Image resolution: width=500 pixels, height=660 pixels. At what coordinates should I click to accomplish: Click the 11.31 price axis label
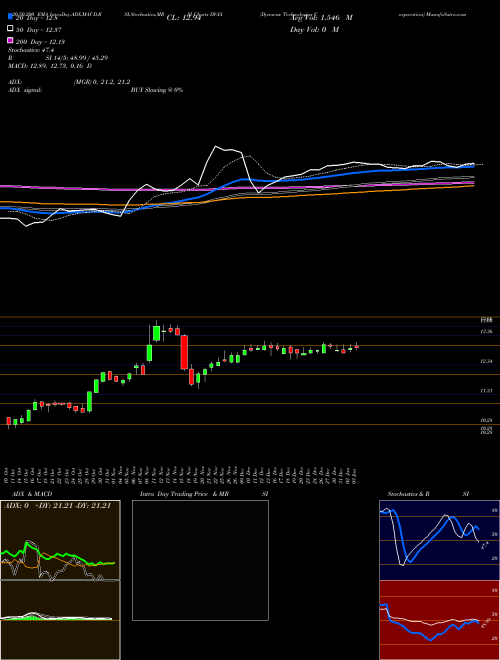(486, 391)
